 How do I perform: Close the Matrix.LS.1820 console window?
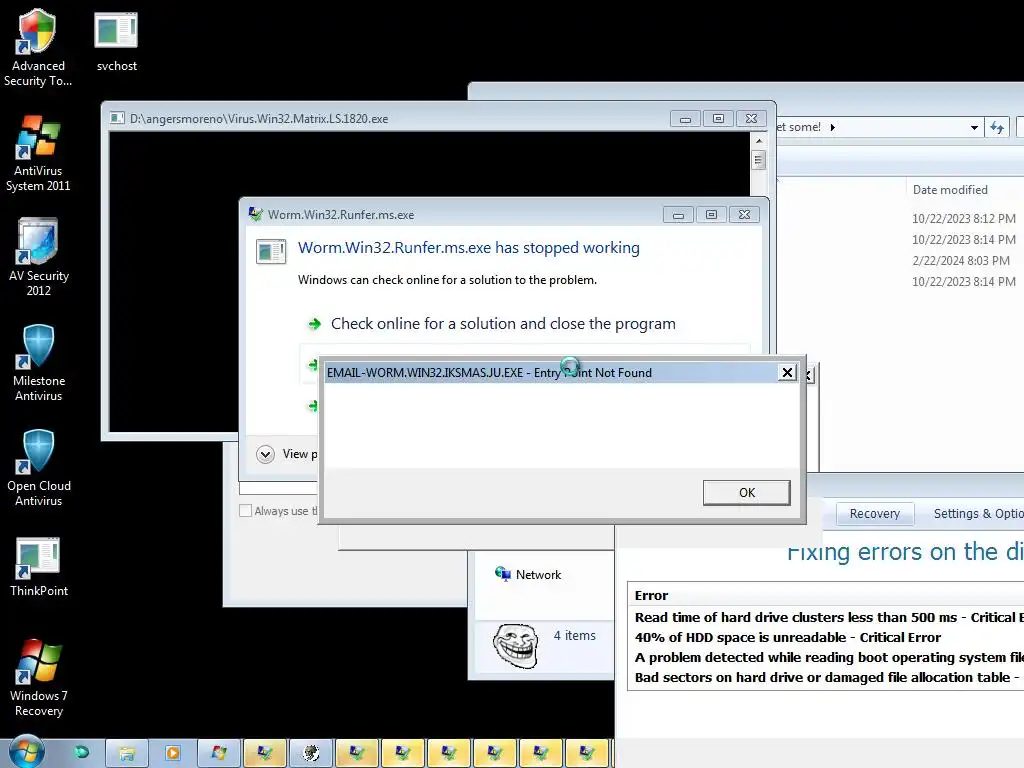coord(752,119)
